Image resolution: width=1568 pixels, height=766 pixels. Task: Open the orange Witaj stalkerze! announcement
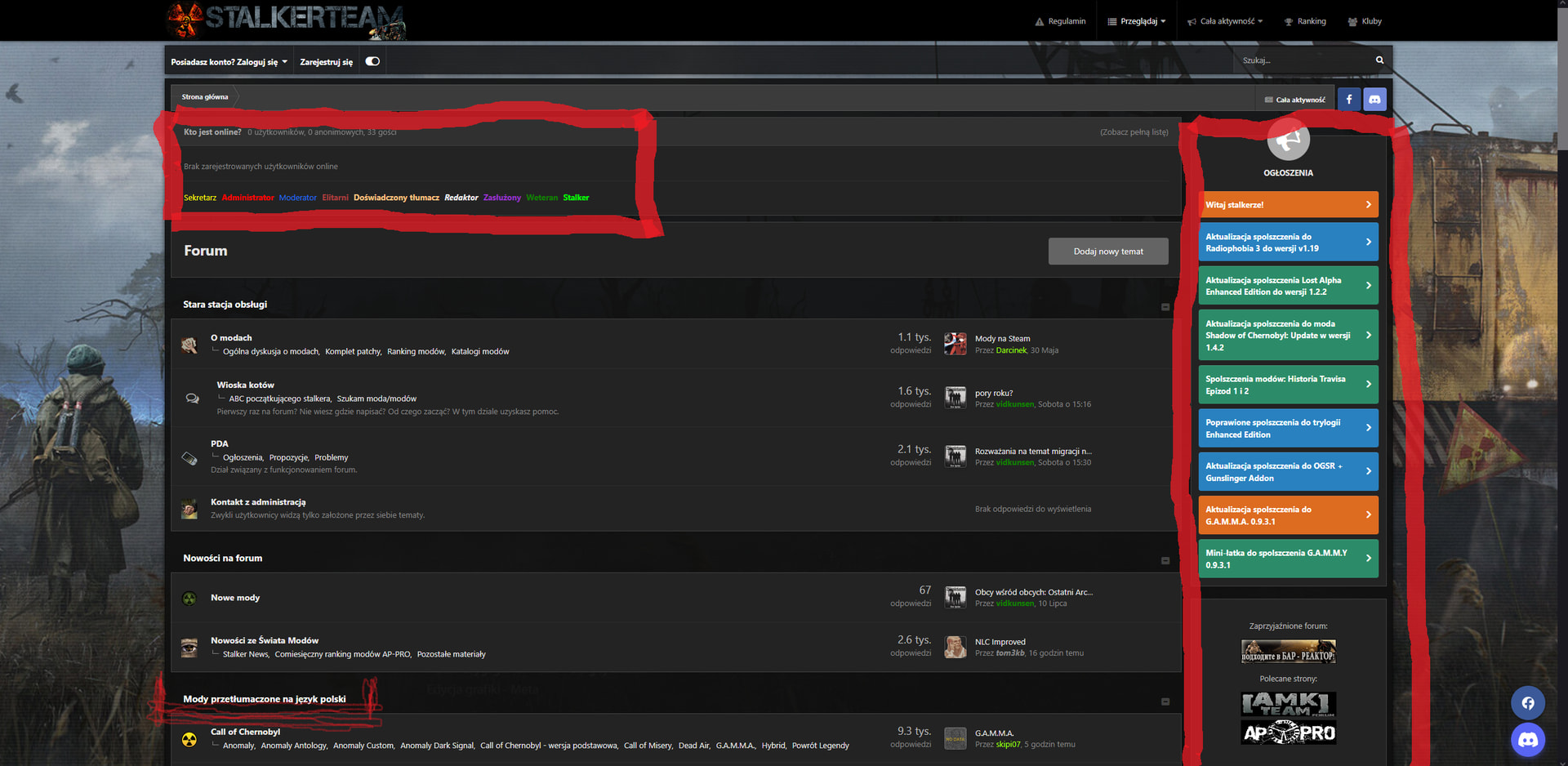[x=1288, y=205]
